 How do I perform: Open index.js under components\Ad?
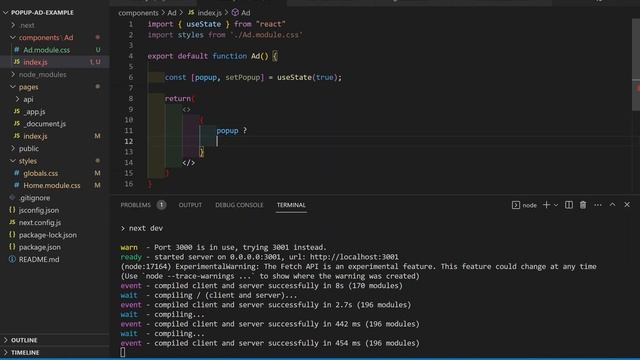pyautogui.click(x=35, y=62)
